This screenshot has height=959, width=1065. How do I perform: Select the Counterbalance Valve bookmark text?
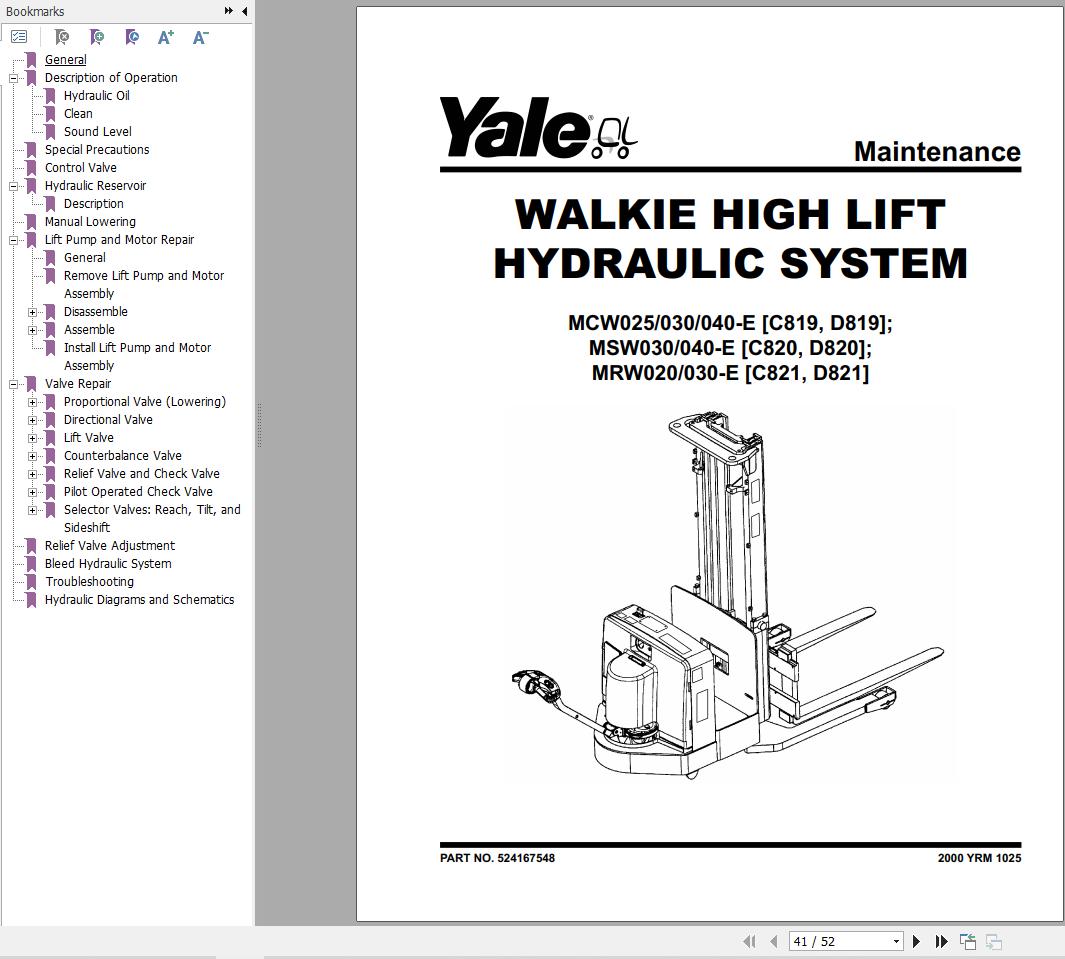(x=123, y=456)
